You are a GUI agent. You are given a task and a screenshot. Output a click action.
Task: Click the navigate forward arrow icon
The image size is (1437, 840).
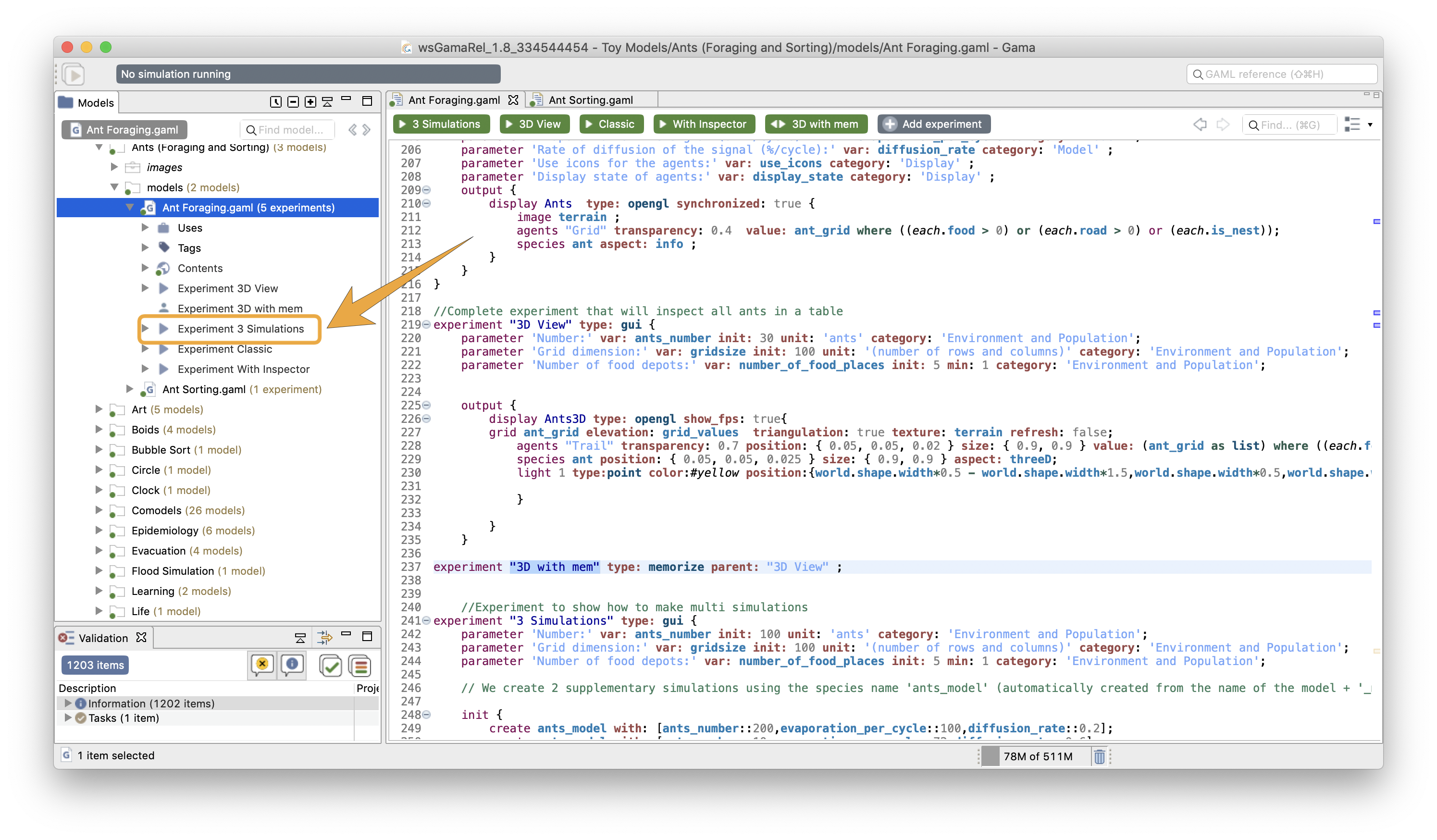(x=1222, y=124)
